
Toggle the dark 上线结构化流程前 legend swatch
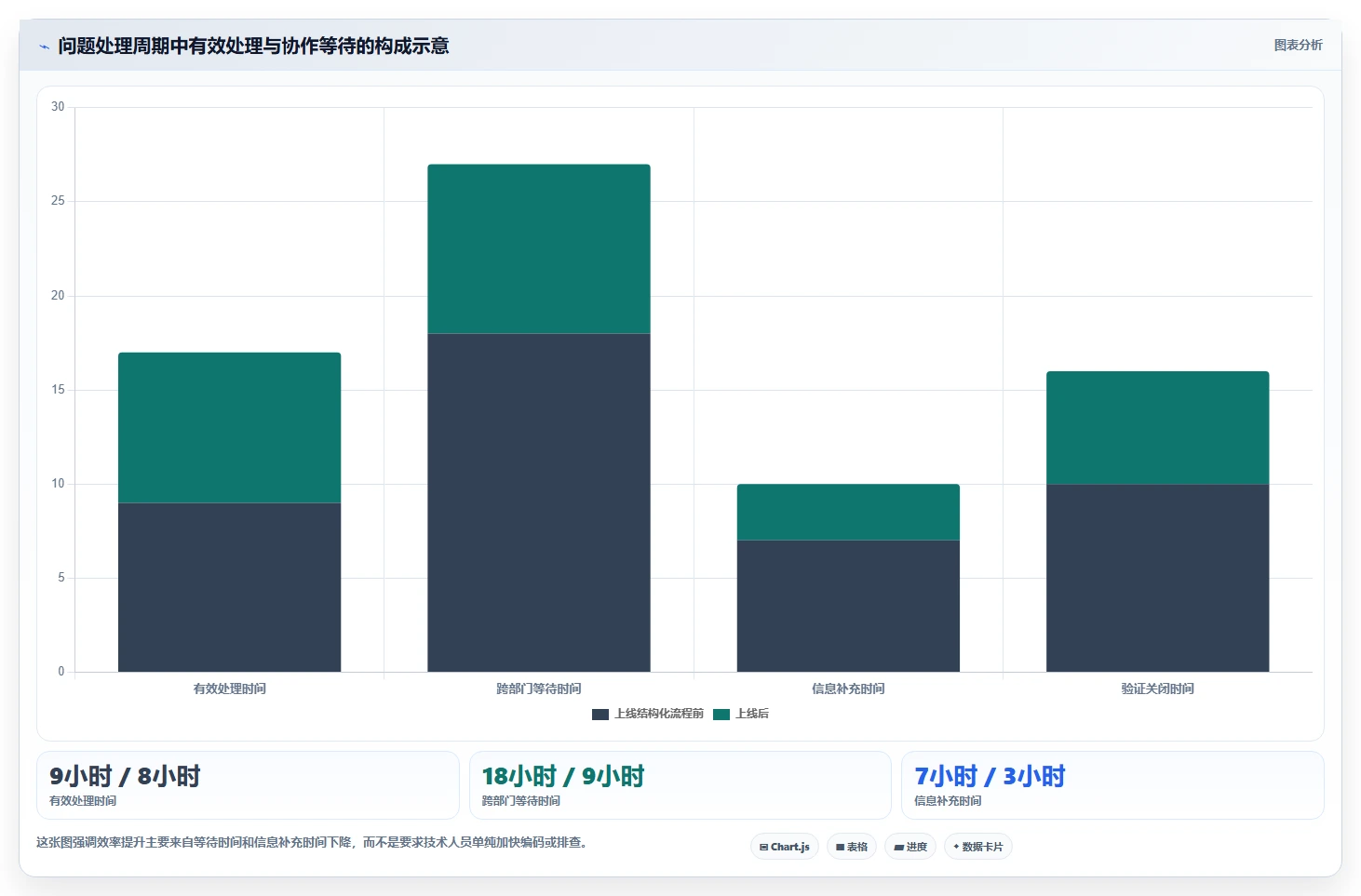pyautogui.click(x=600, y=715)
